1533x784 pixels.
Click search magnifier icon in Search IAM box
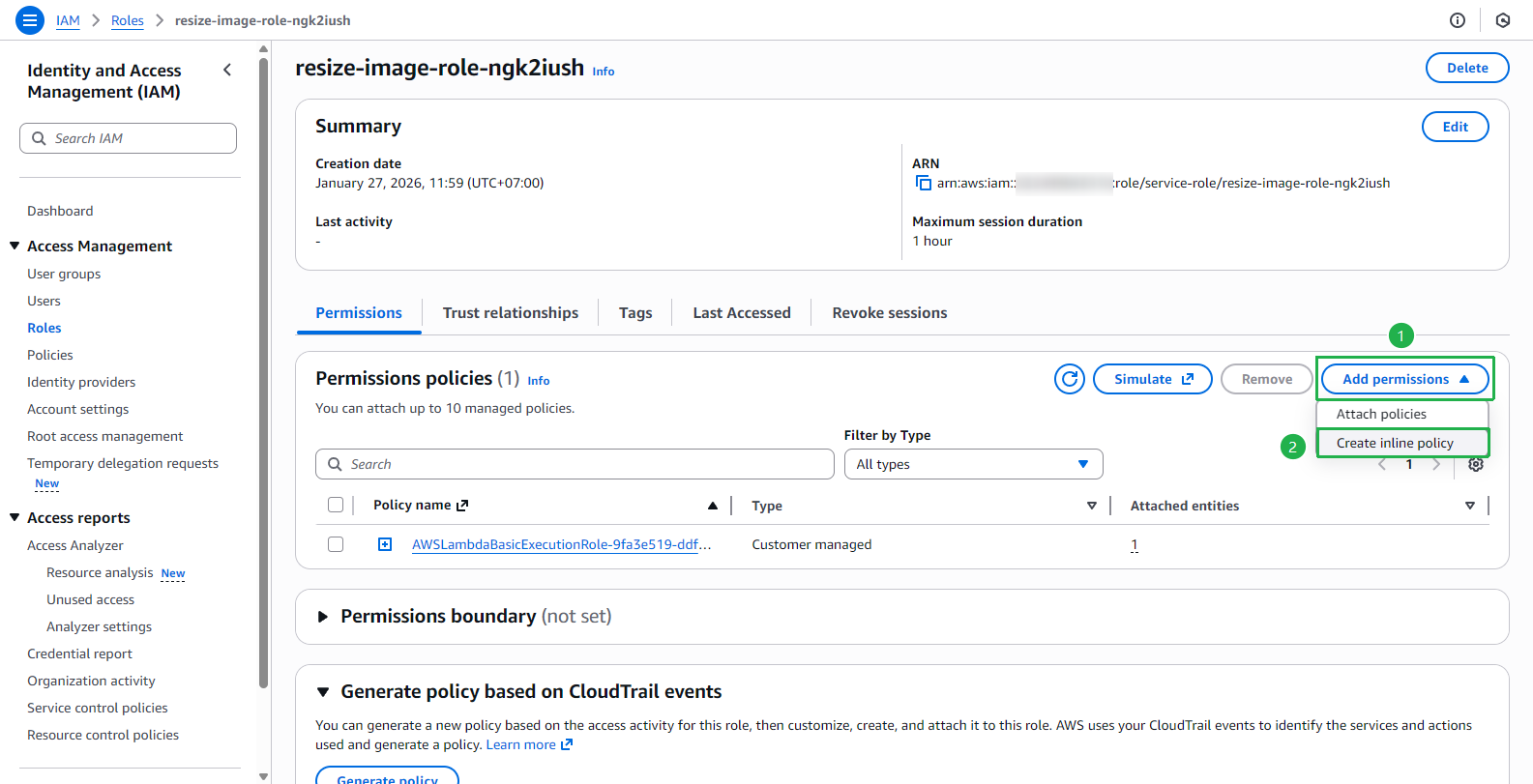click(39, 138)
